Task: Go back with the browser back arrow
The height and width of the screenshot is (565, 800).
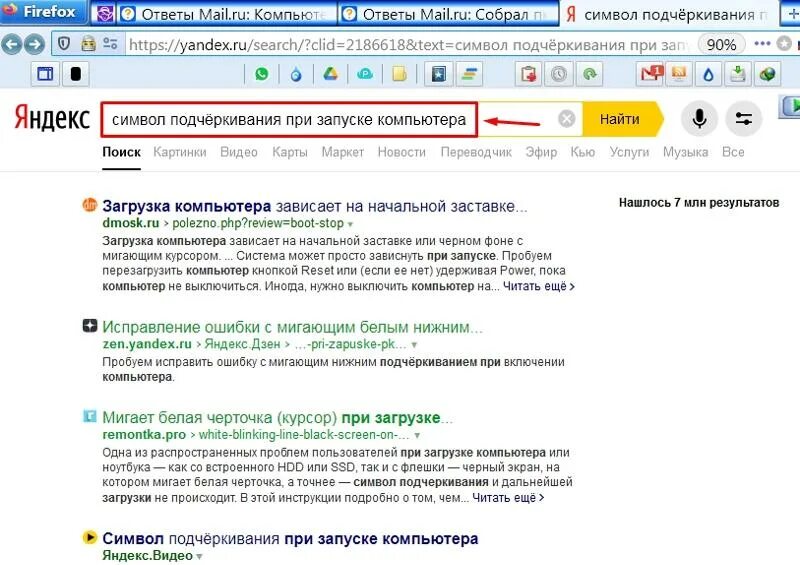Action: 12,44
